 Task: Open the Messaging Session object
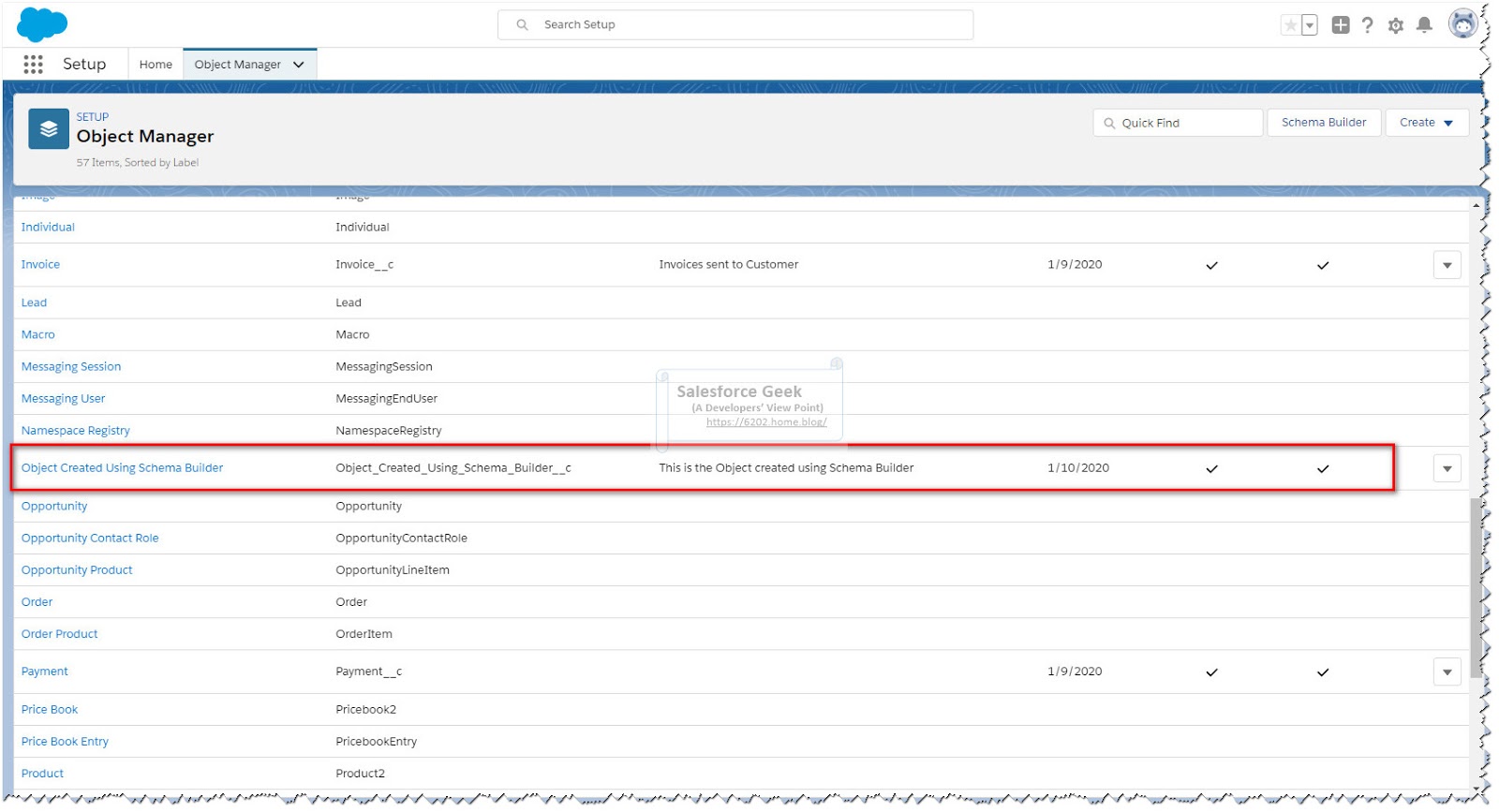(71, 367)
